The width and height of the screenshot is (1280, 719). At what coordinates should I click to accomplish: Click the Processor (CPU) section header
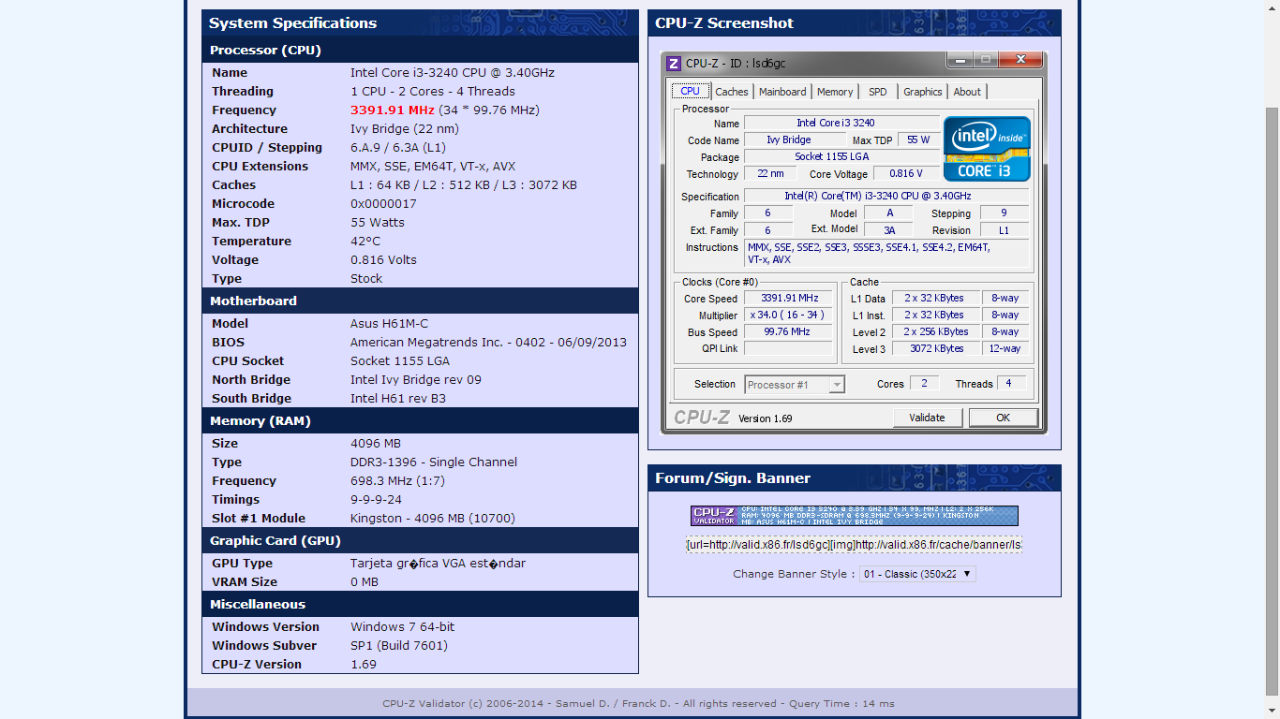(x=420, y=50)
